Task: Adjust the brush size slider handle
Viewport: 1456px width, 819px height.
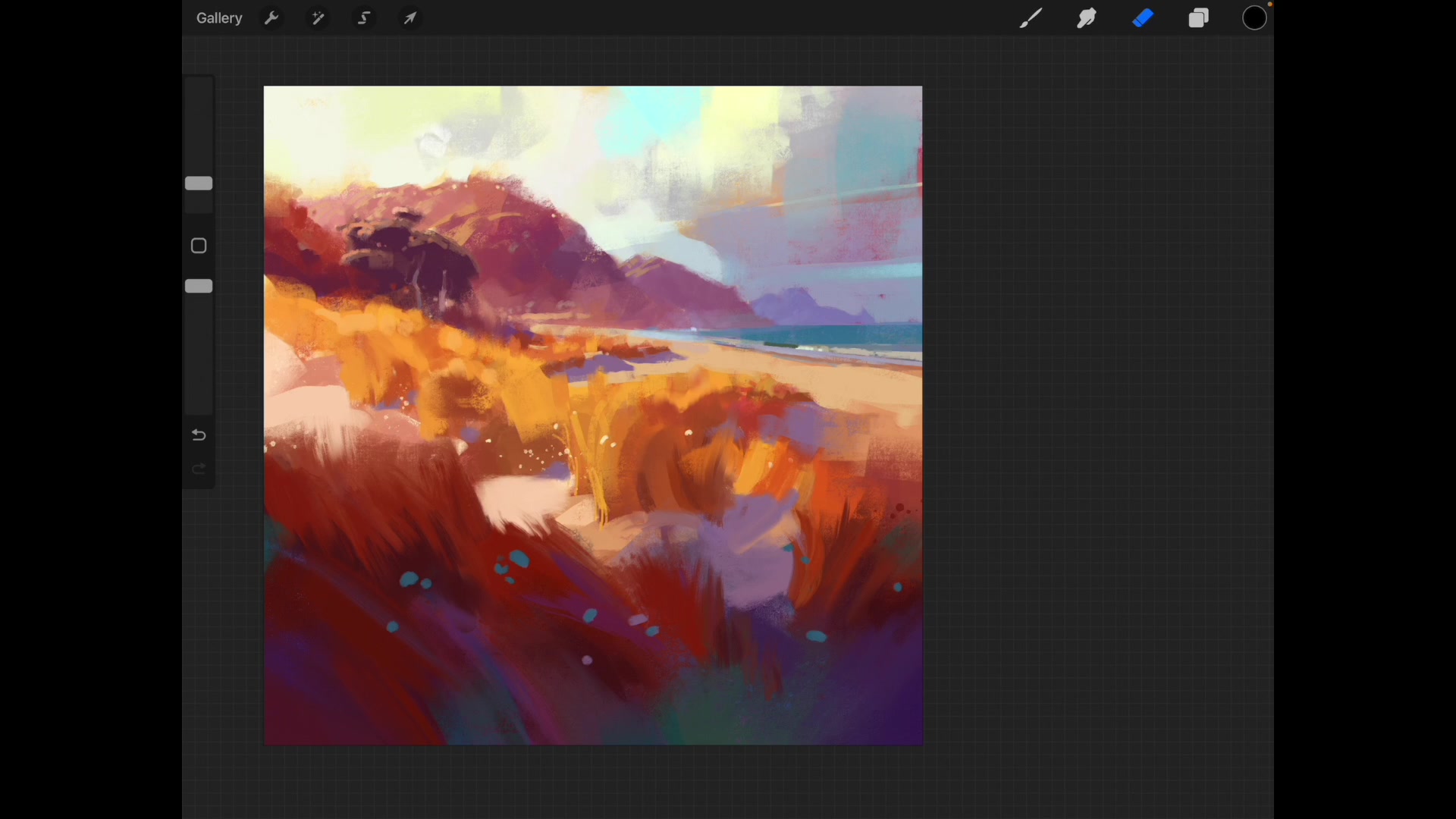Action: [x=199, y=184]
